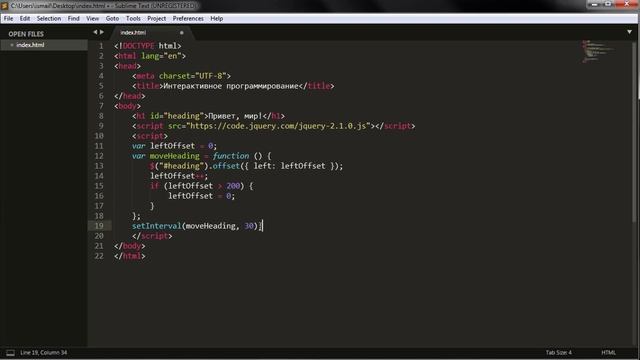This screenshot has width=640, height=360.
Task: Click the closing </body> tag
Action: click(129, 246)
